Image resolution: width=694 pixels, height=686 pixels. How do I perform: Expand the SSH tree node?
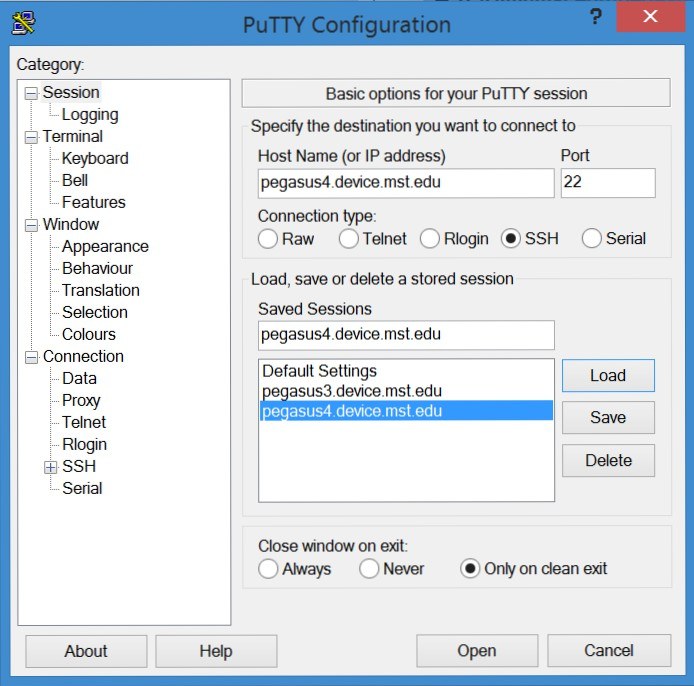tap(51, 467)
